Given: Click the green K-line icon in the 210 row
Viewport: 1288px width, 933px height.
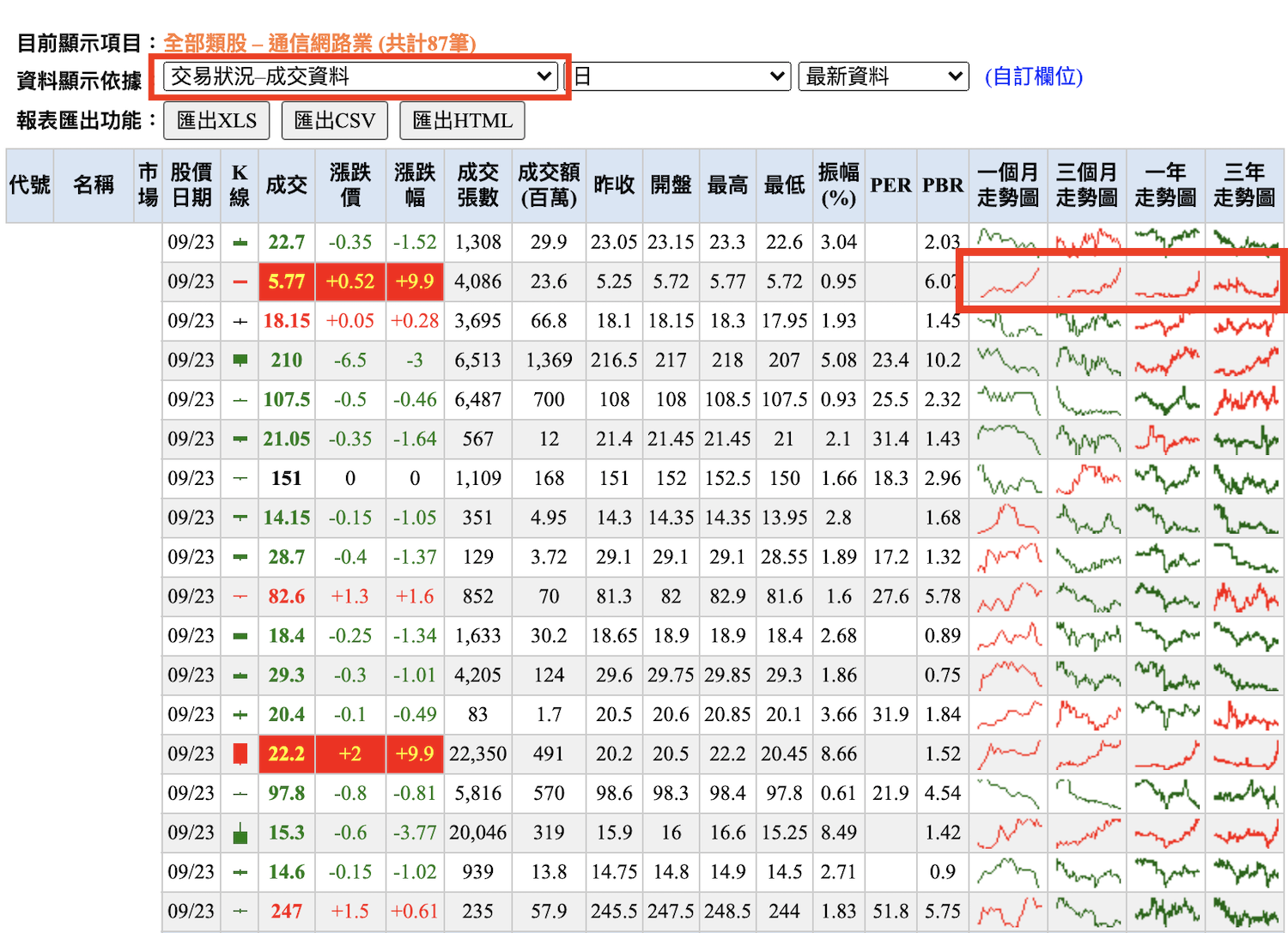Looking at the screenshot, I should pyautogui.click(x=240, y=360).
